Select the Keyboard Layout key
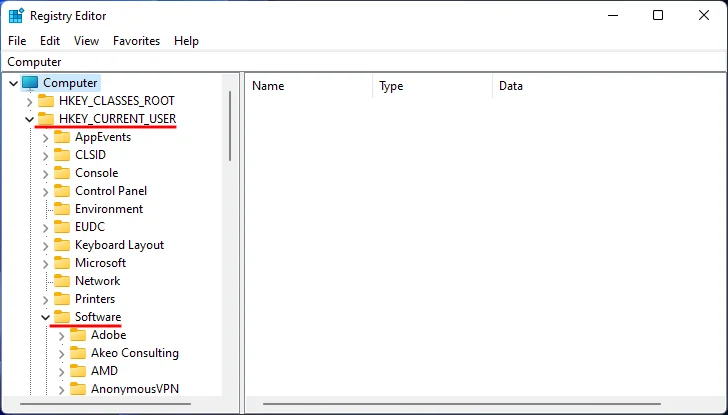The width and height of the screenshot is (728, 415). (x=119, y=245)
